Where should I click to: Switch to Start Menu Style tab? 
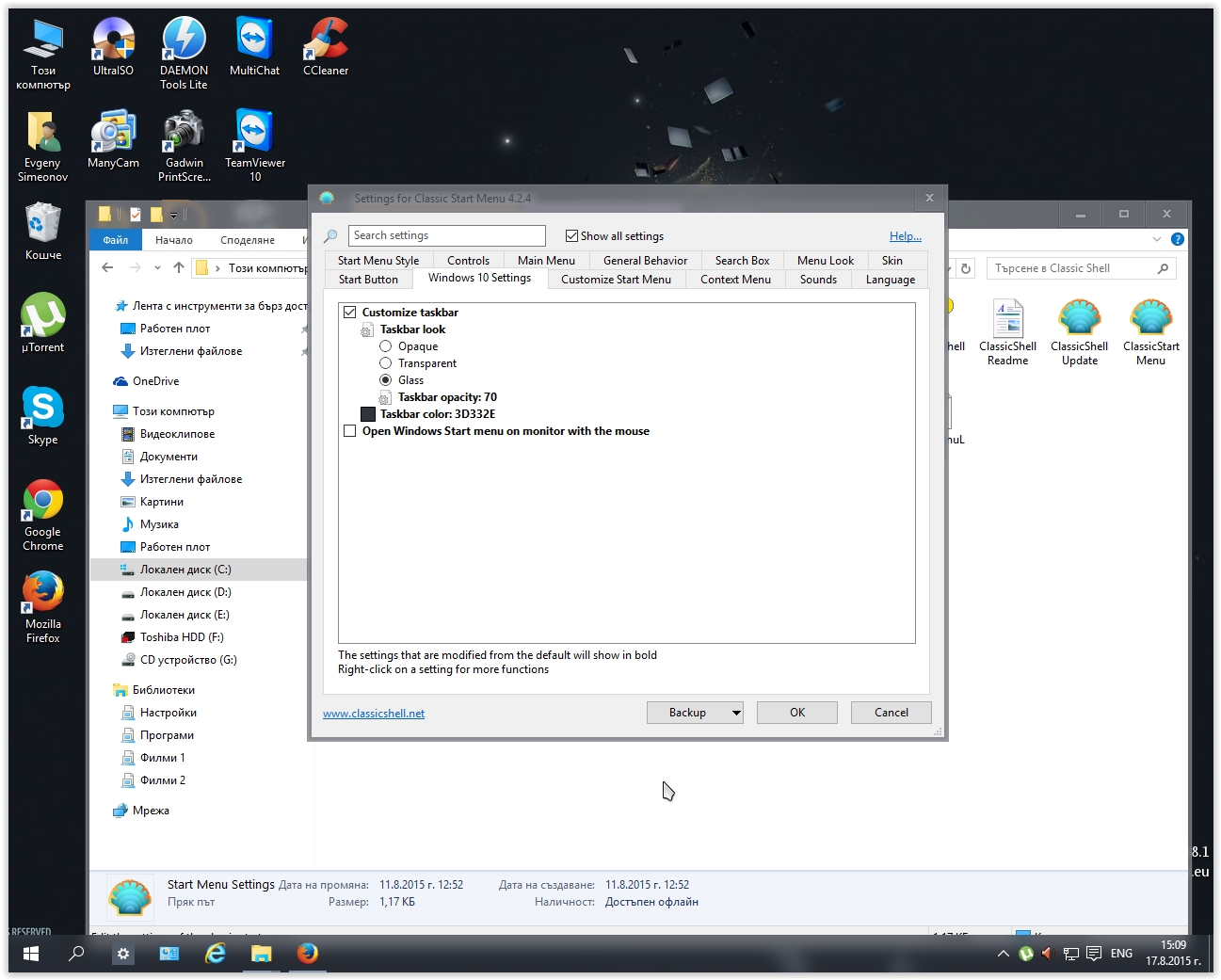coord(378,261)
